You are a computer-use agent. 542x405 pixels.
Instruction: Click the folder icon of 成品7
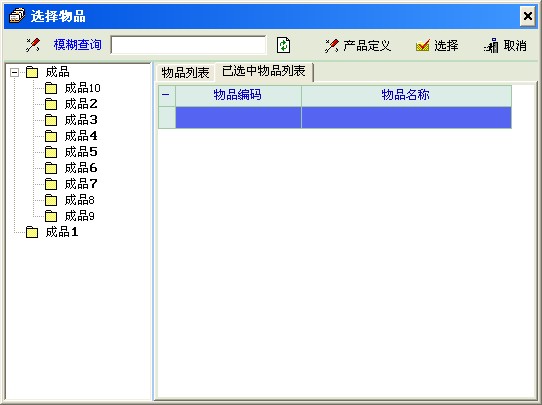click(51, 184)
